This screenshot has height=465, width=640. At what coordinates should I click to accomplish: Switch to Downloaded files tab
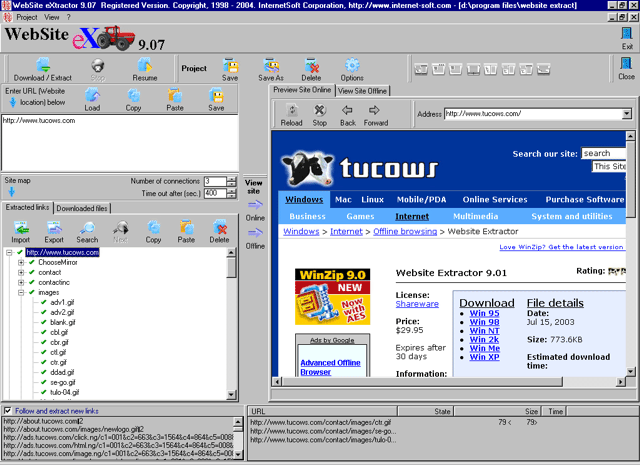tap(82, 208)
